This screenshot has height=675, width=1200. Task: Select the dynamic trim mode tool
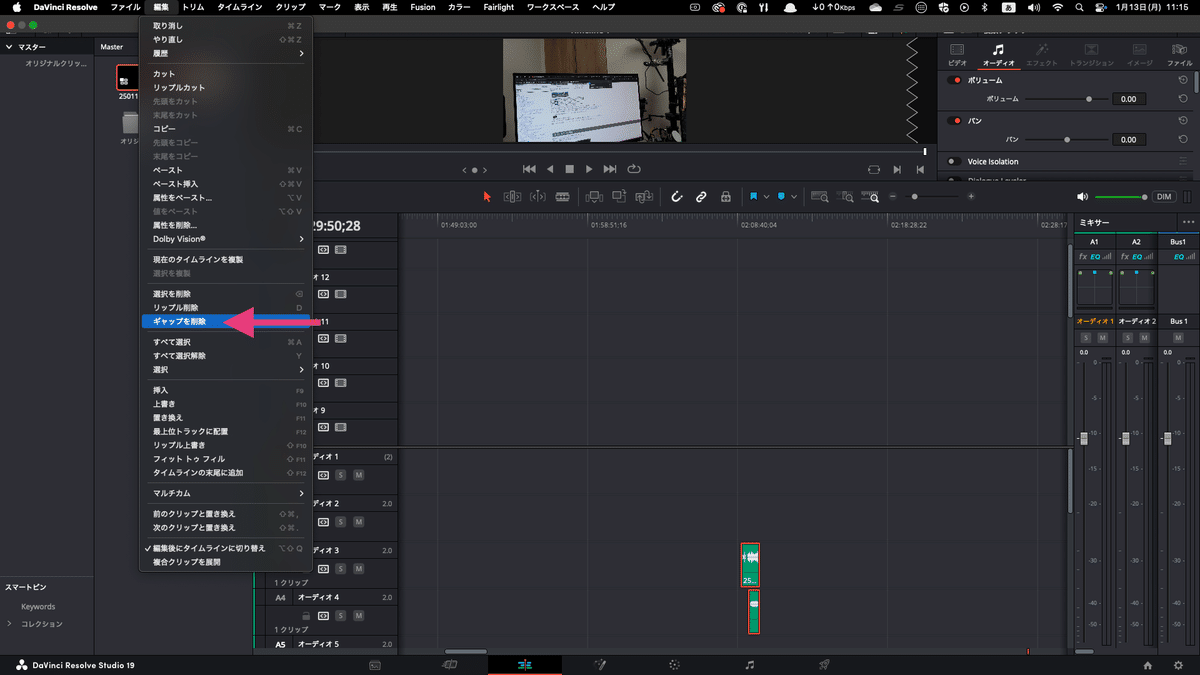[x=538, y=197]
